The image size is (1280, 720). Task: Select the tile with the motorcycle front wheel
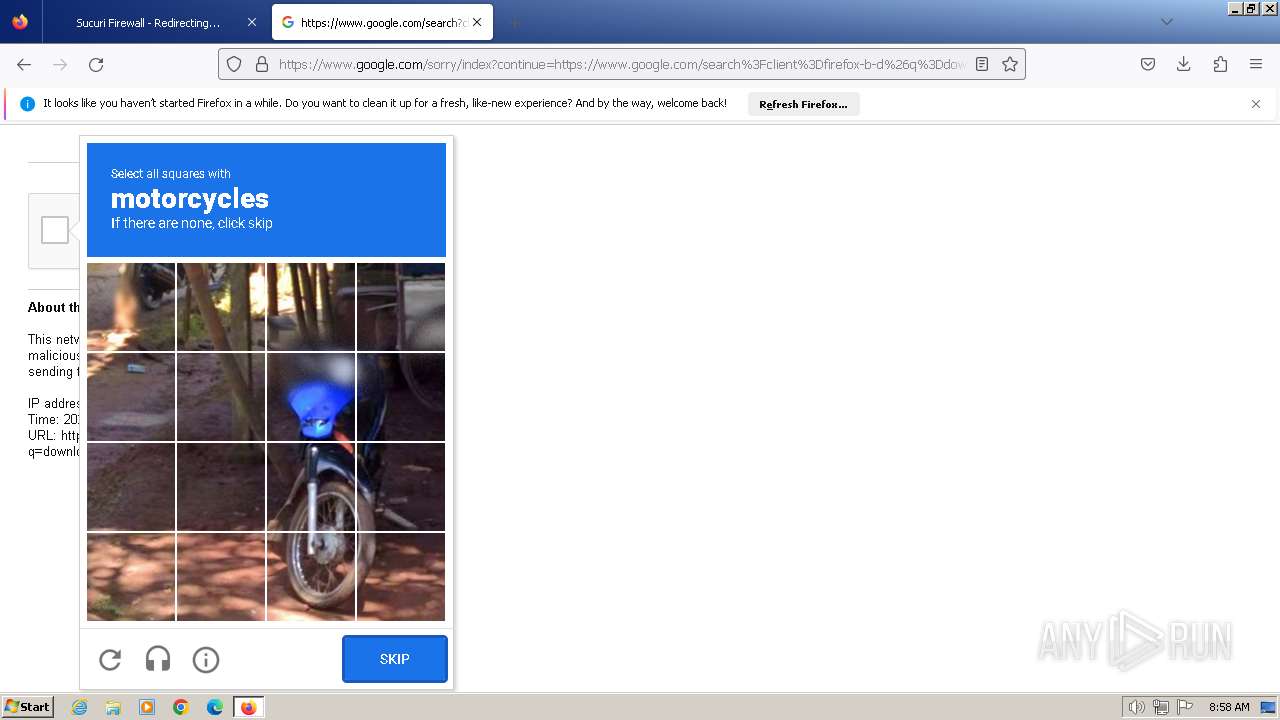coord(311,577)
